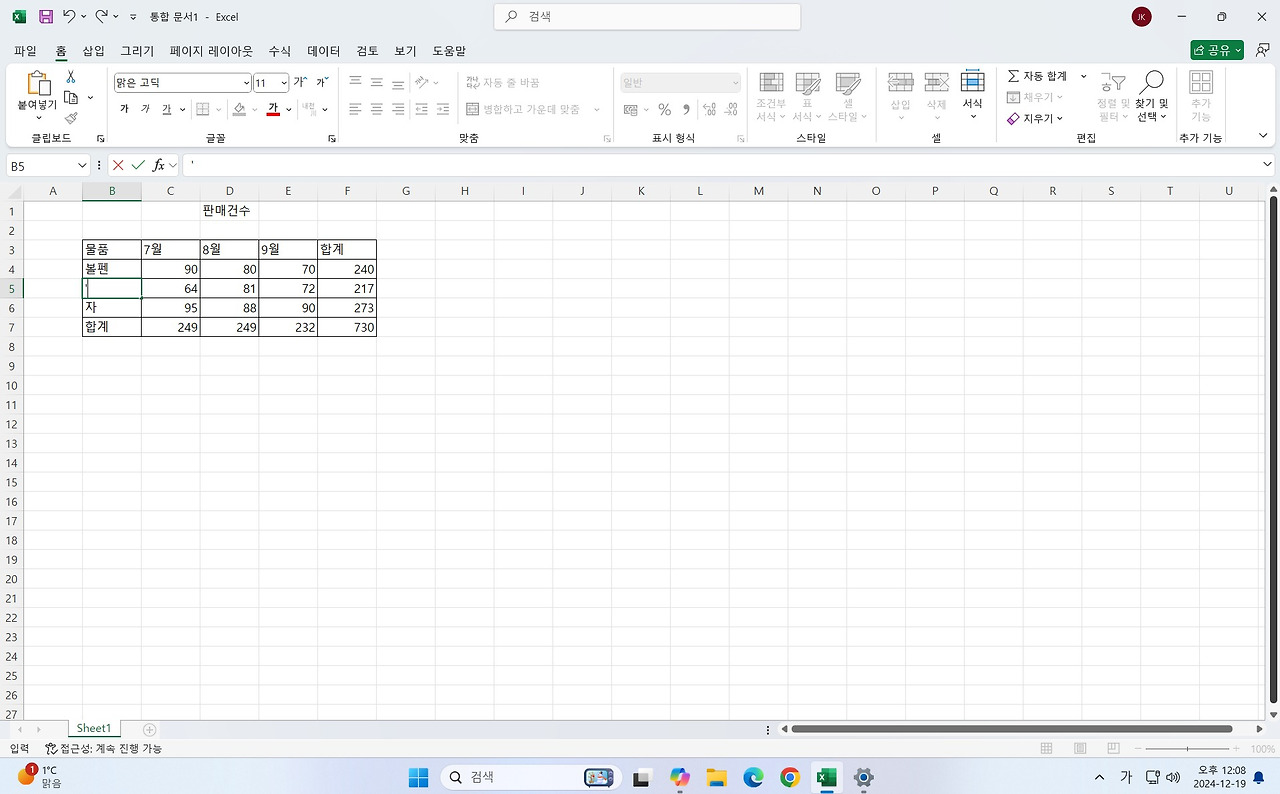Open 글꼴 font settings dialog launcher
The width and height of the screenshot is (1280, 794).
click(x=332, y=139)
